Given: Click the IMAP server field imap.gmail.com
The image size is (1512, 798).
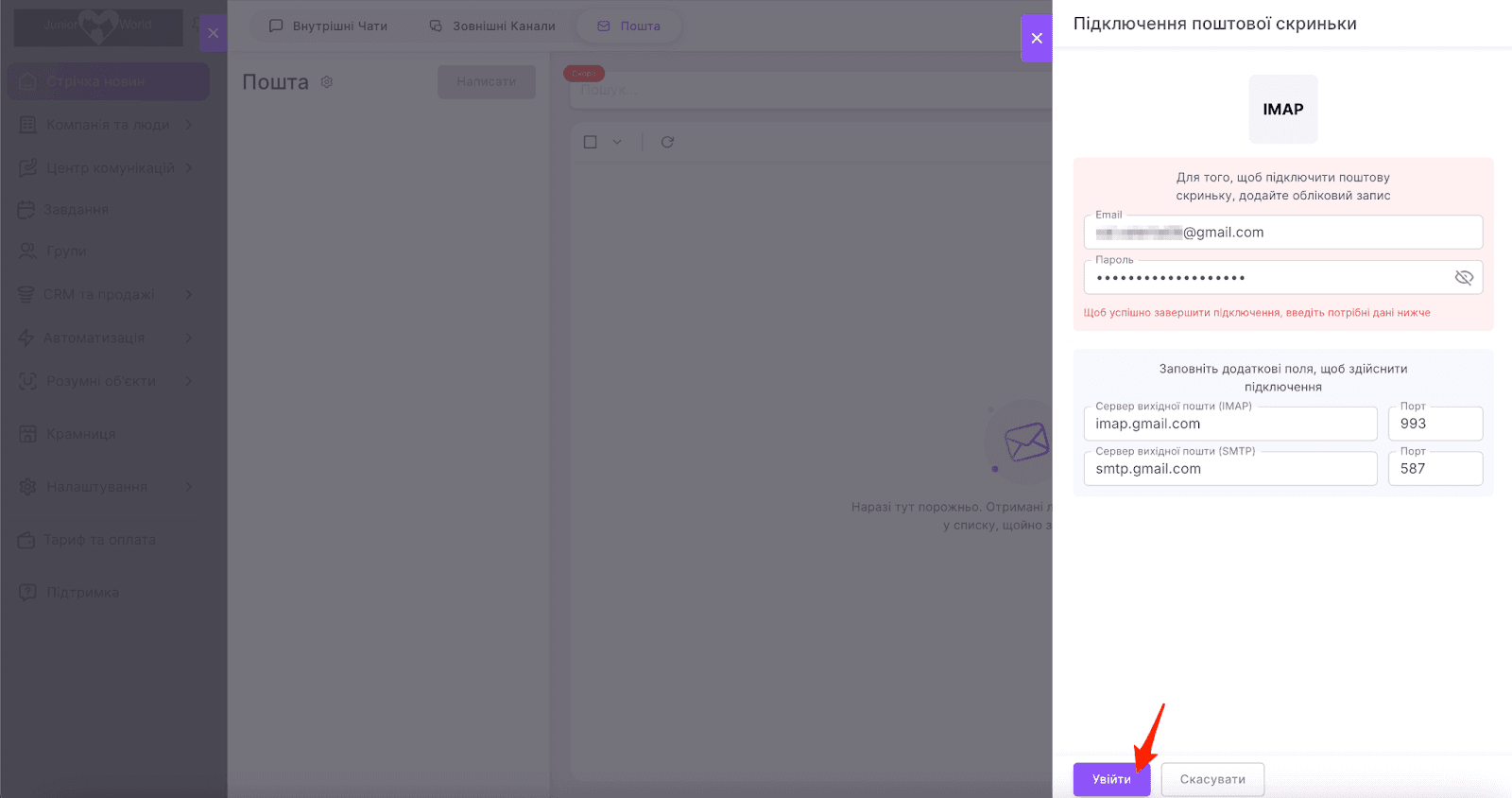Looking at the screenshot, I should 1230,424.
